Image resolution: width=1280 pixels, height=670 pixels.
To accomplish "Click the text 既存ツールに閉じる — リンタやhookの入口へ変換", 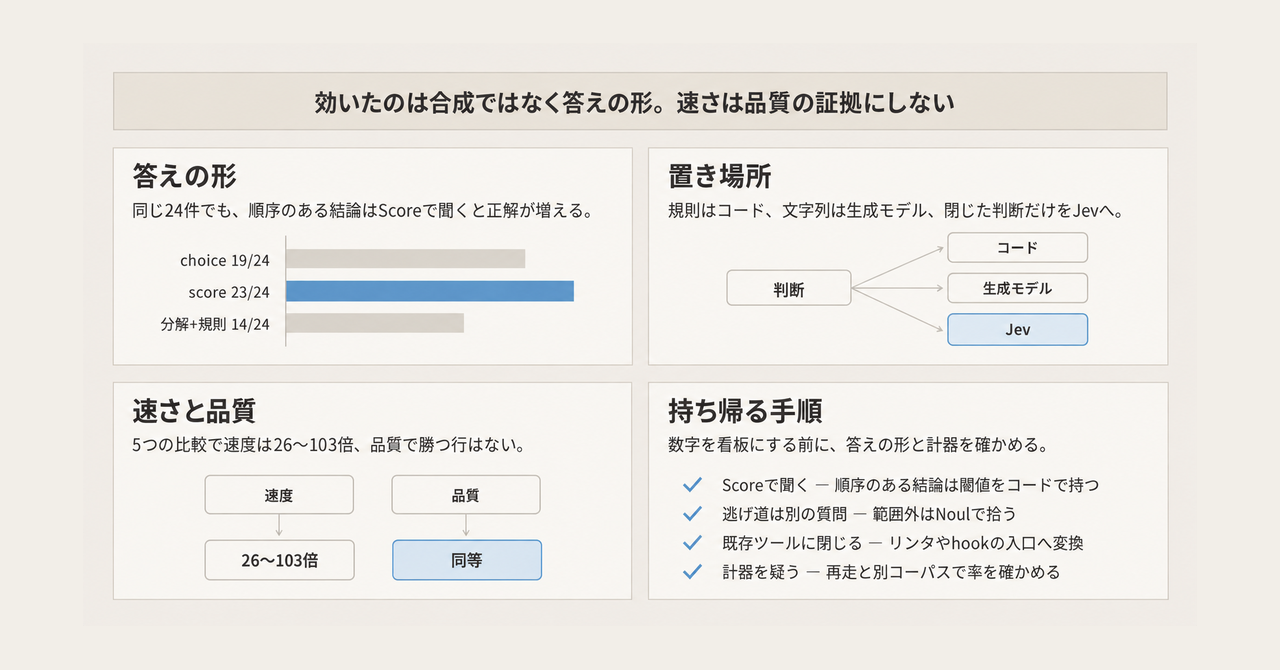I will coord(902,543).
